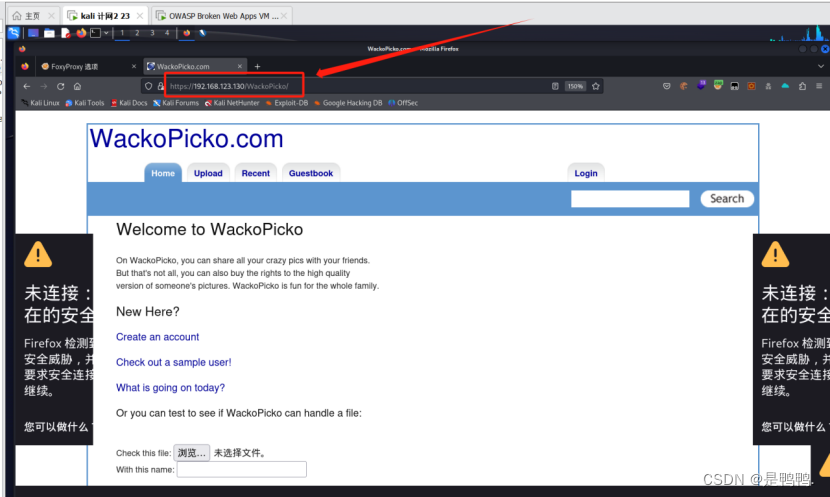Click the Search button
Screen dimensions: 830x497
pos(727,198)
